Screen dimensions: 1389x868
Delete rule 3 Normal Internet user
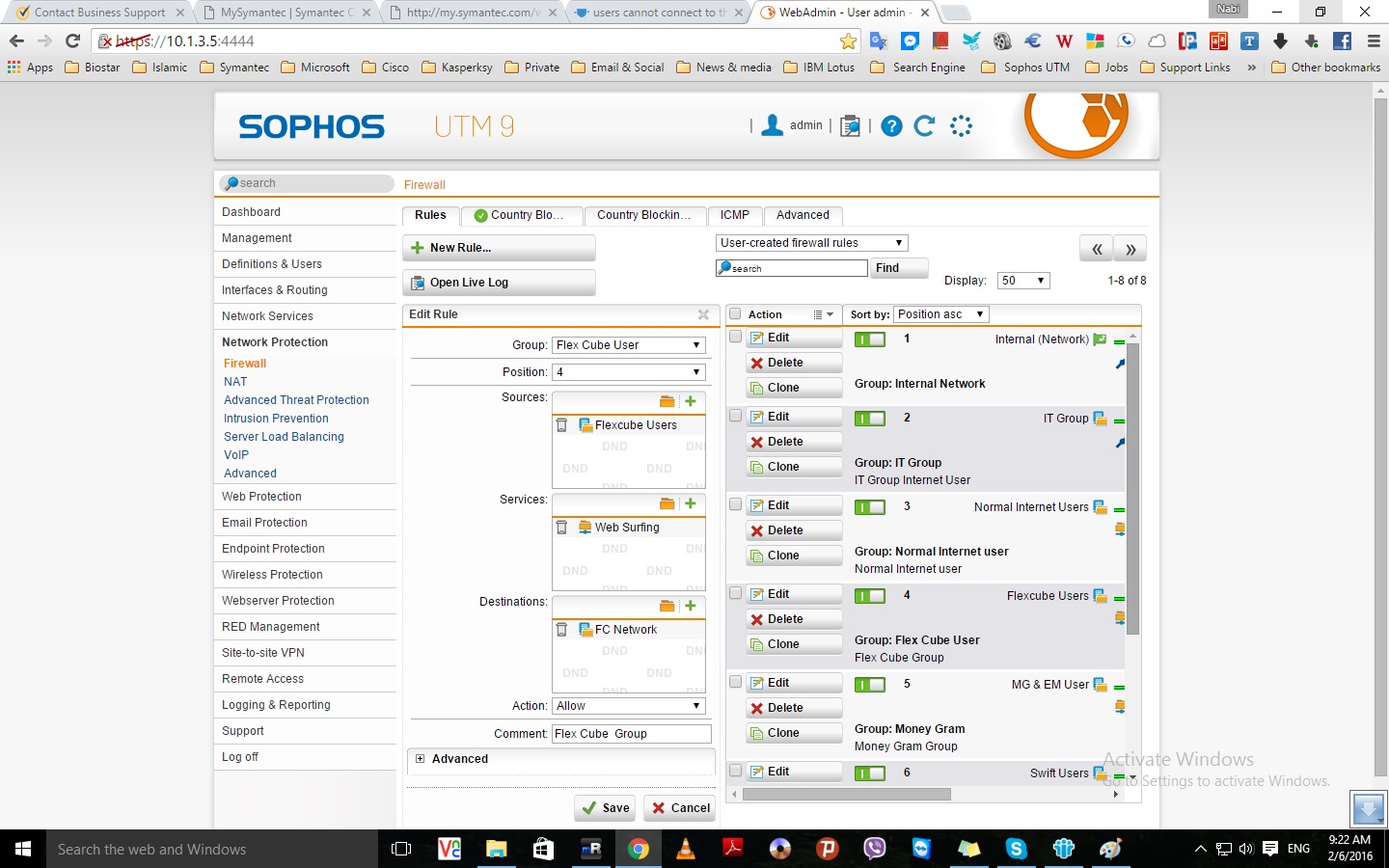point(795,530)
